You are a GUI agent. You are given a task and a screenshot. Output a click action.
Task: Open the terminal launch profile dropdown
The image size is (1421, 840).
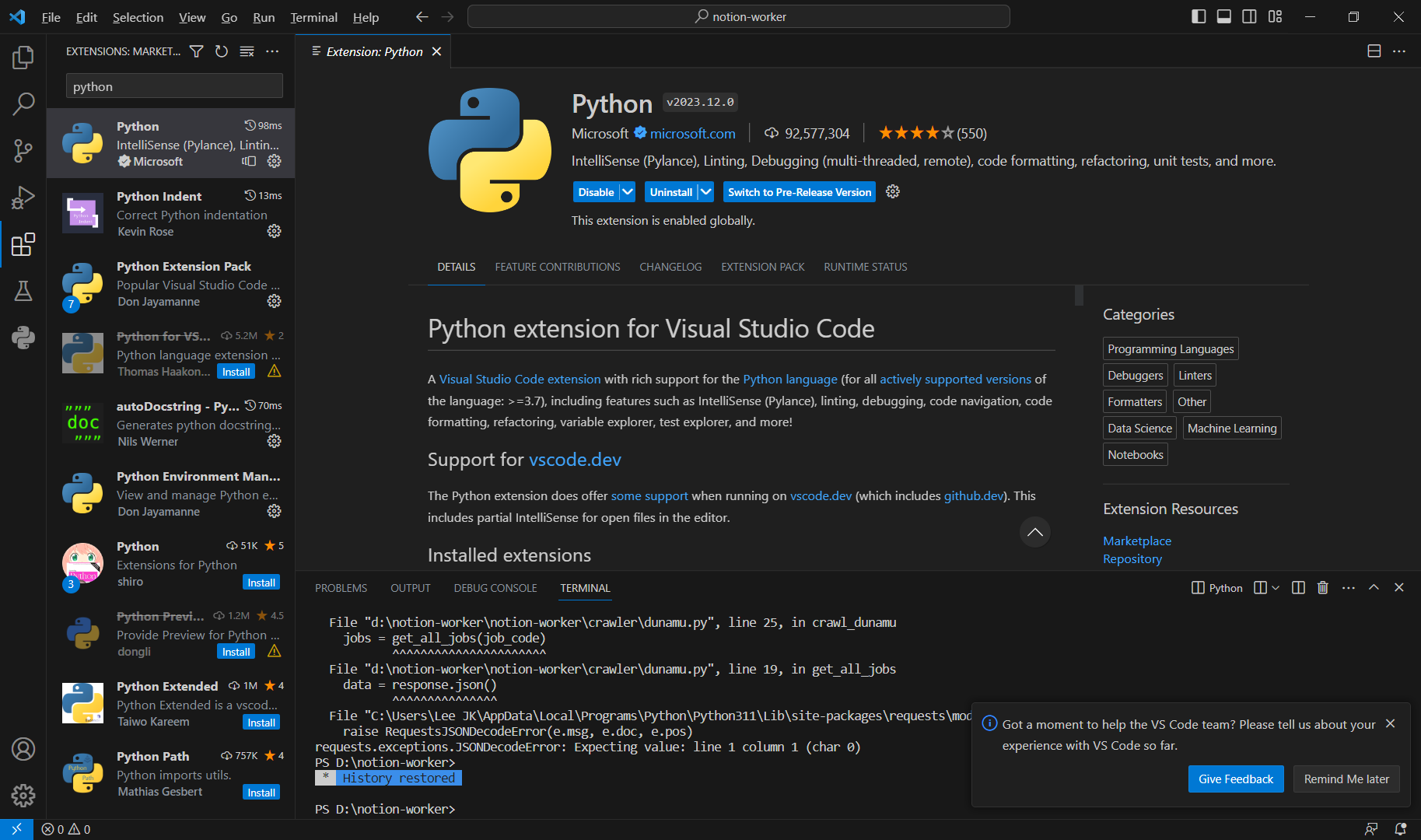tap(1275, 588)
